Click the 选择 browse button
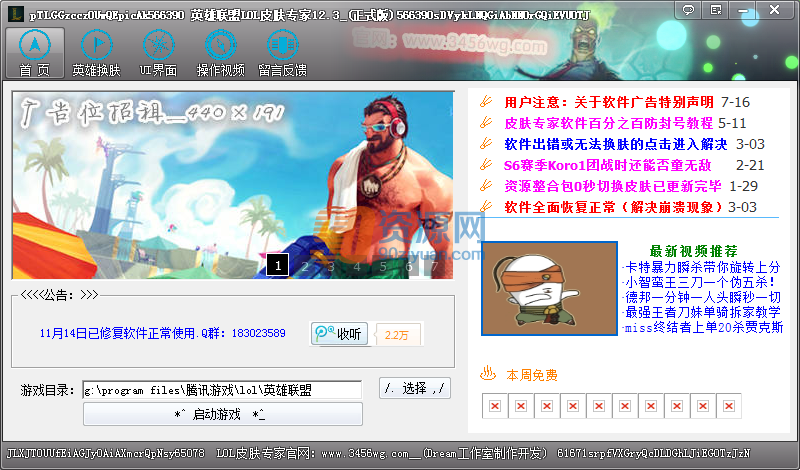Viewport: 800px width, 470px height. click(415, 389)
